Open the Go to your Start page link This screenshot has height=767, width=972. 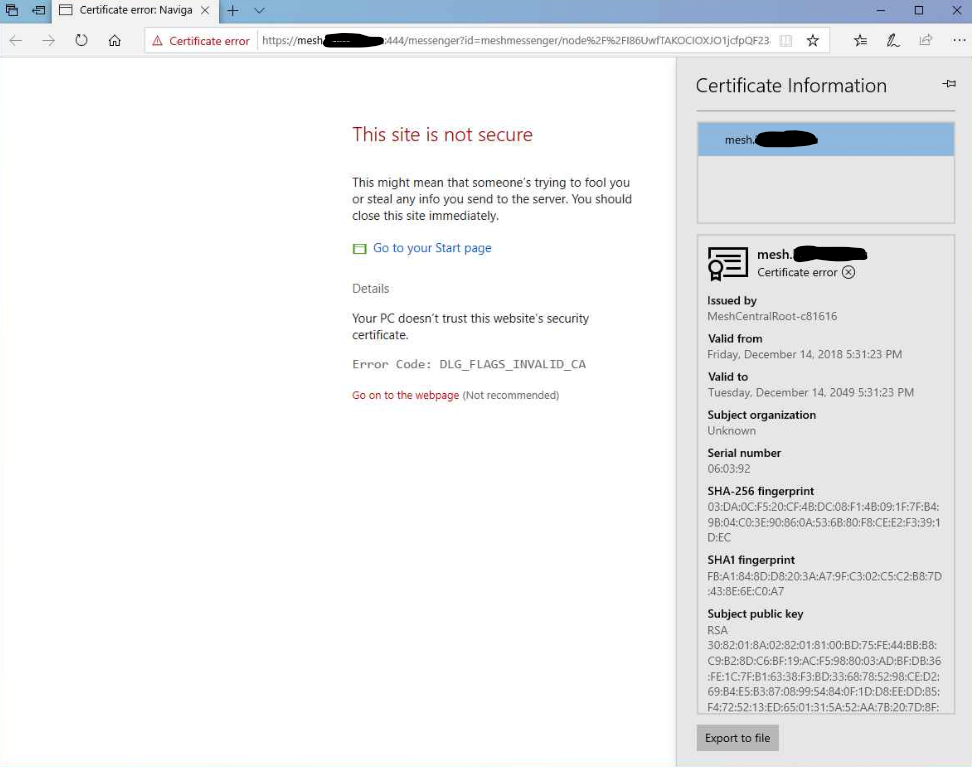click(432, 247)
